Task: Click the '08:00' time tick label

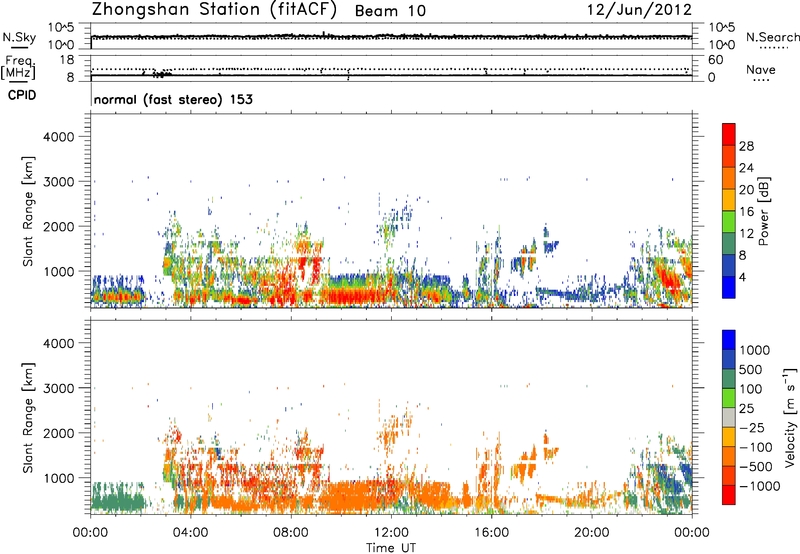Action: 291,533
